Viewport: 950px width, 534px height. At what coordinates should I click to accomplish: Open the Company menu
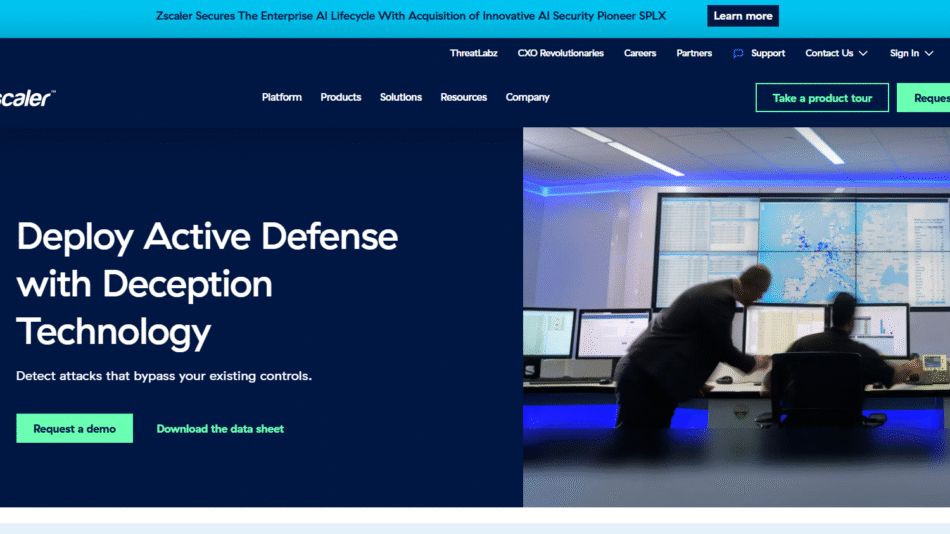click(528, 97)
